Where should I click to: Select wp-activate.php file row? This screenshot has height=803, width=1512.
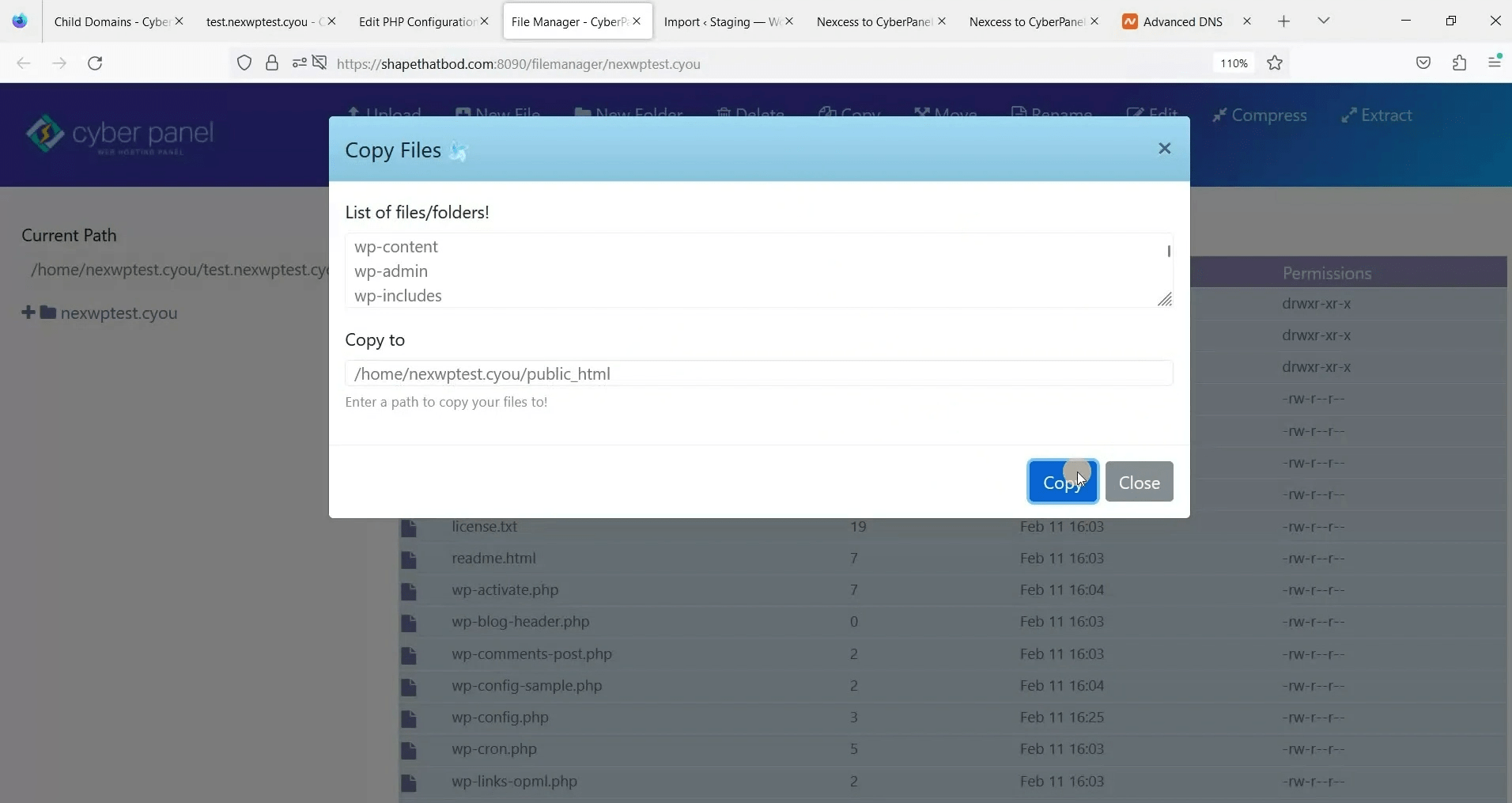click(952, 590)
